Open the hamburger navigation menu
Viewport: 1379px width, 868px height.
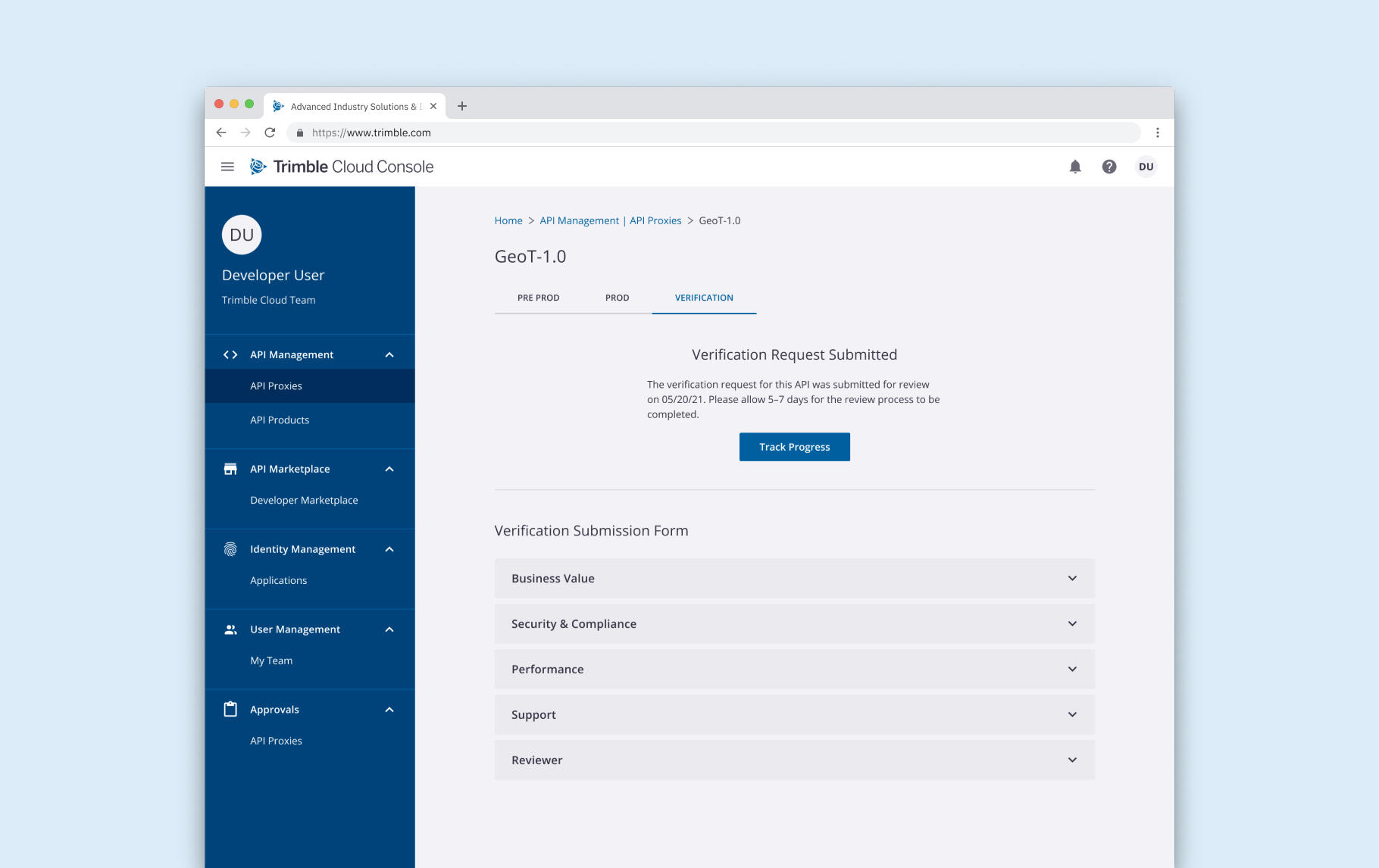(227, 167)
